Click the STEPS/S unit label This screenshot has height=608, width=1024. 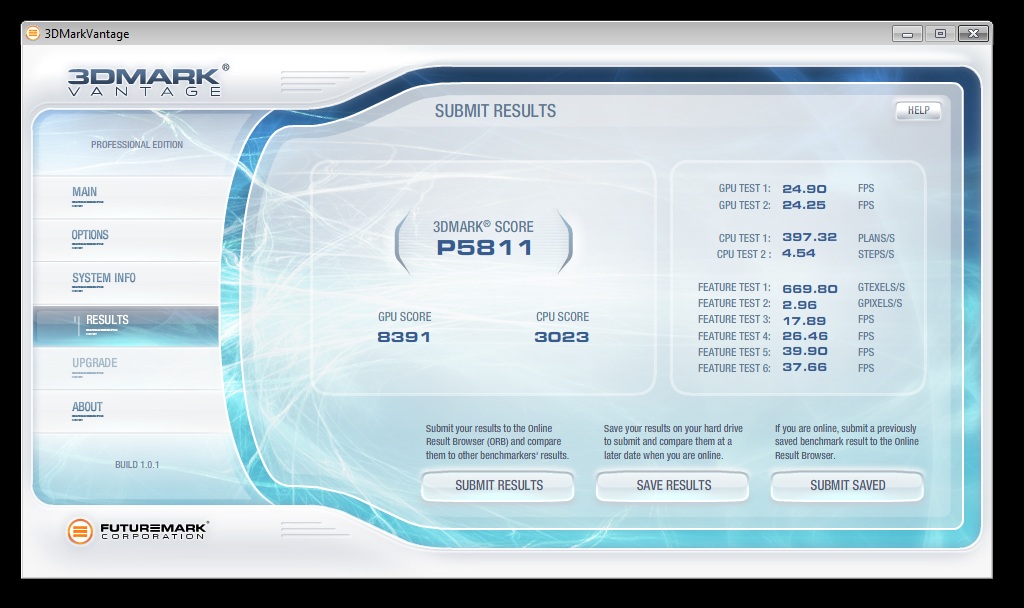click(876, 254)
